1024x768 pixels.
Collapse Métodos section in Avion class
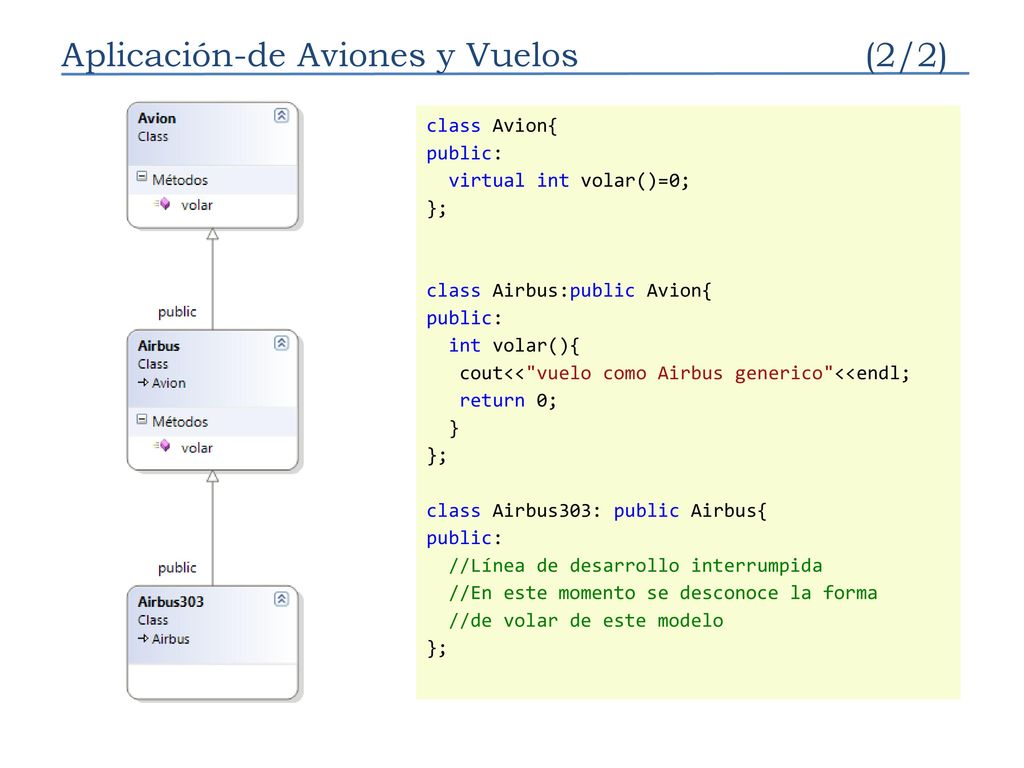click(142, 176)
